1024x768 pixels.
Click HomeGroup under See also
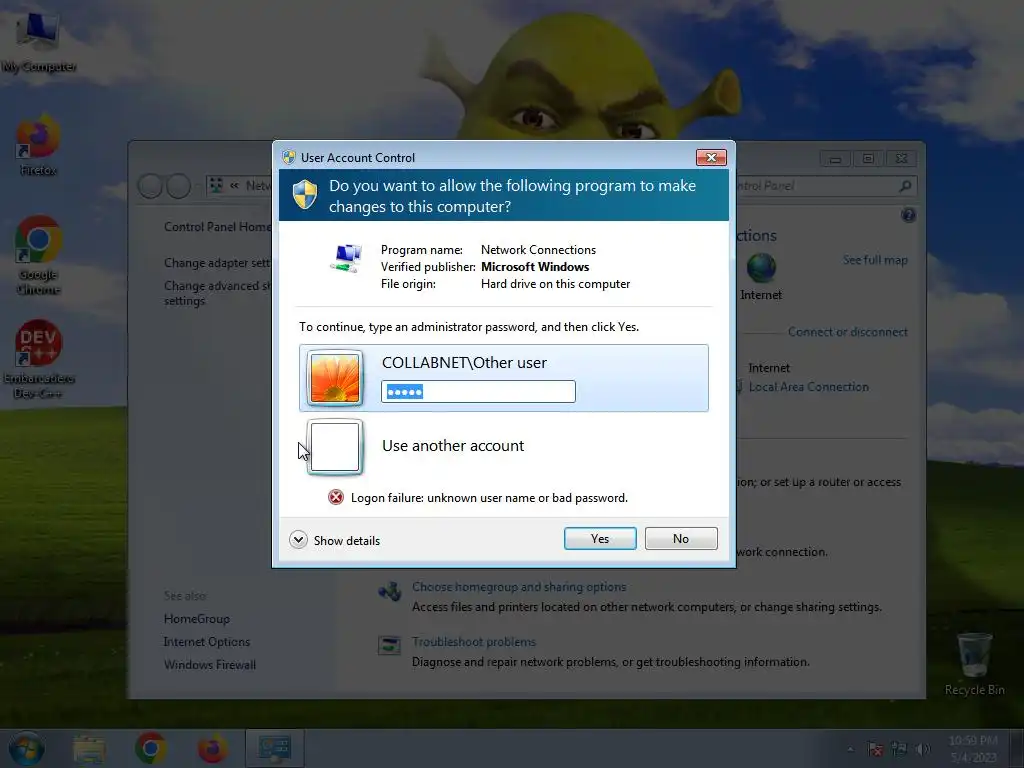pos(197,618)
